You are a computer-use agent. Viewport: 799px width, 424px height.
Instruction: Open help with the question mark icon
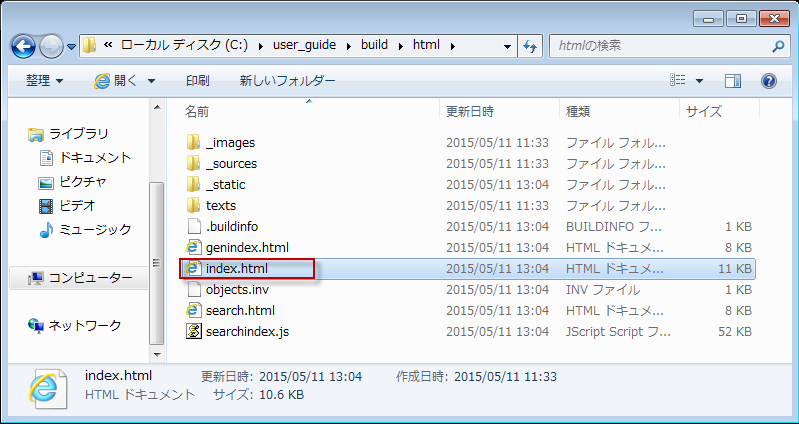768,81
